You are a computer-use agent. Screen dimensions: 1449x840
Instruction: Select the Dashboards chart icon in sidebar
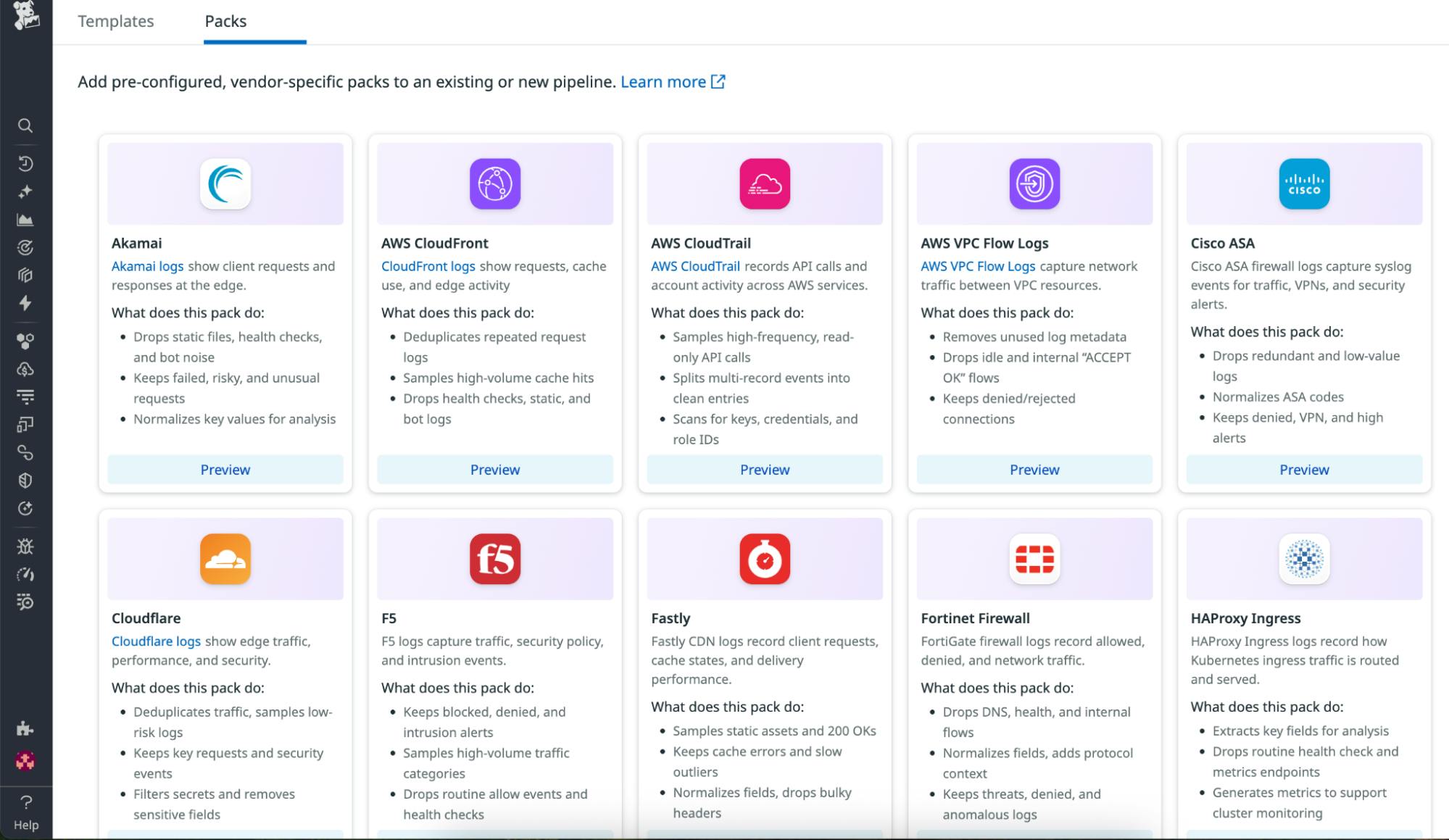pyautogui.click(x=26, y=219)
